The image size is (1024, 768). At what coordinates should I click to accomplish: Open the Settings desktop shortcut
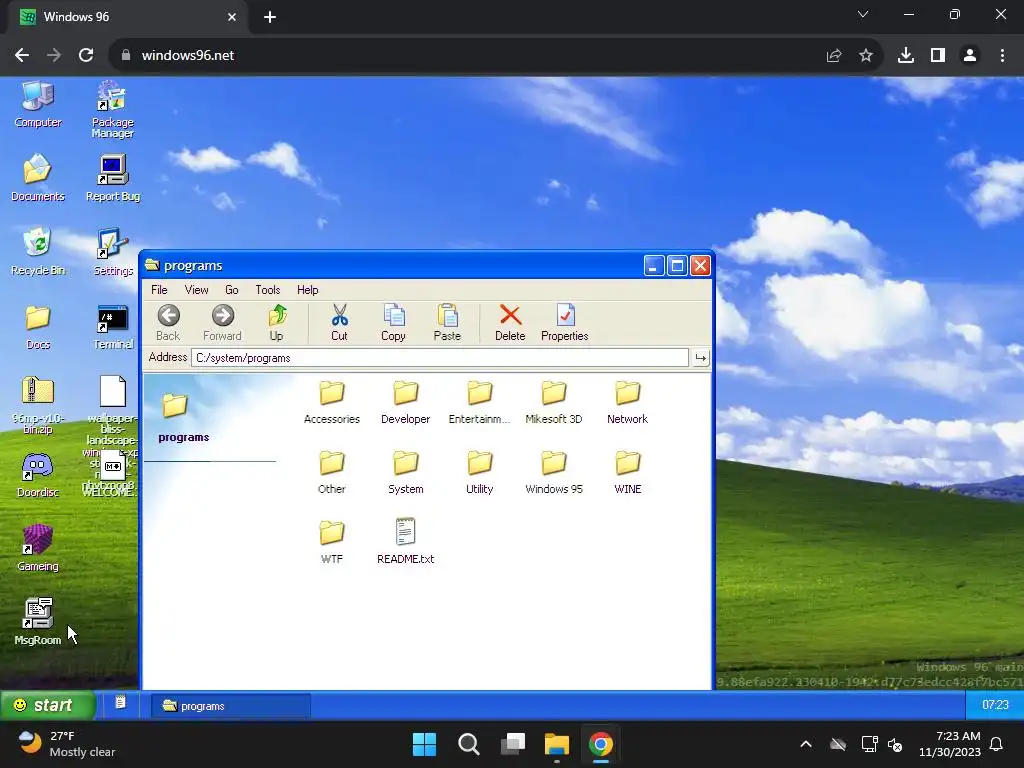coord(112,251)
